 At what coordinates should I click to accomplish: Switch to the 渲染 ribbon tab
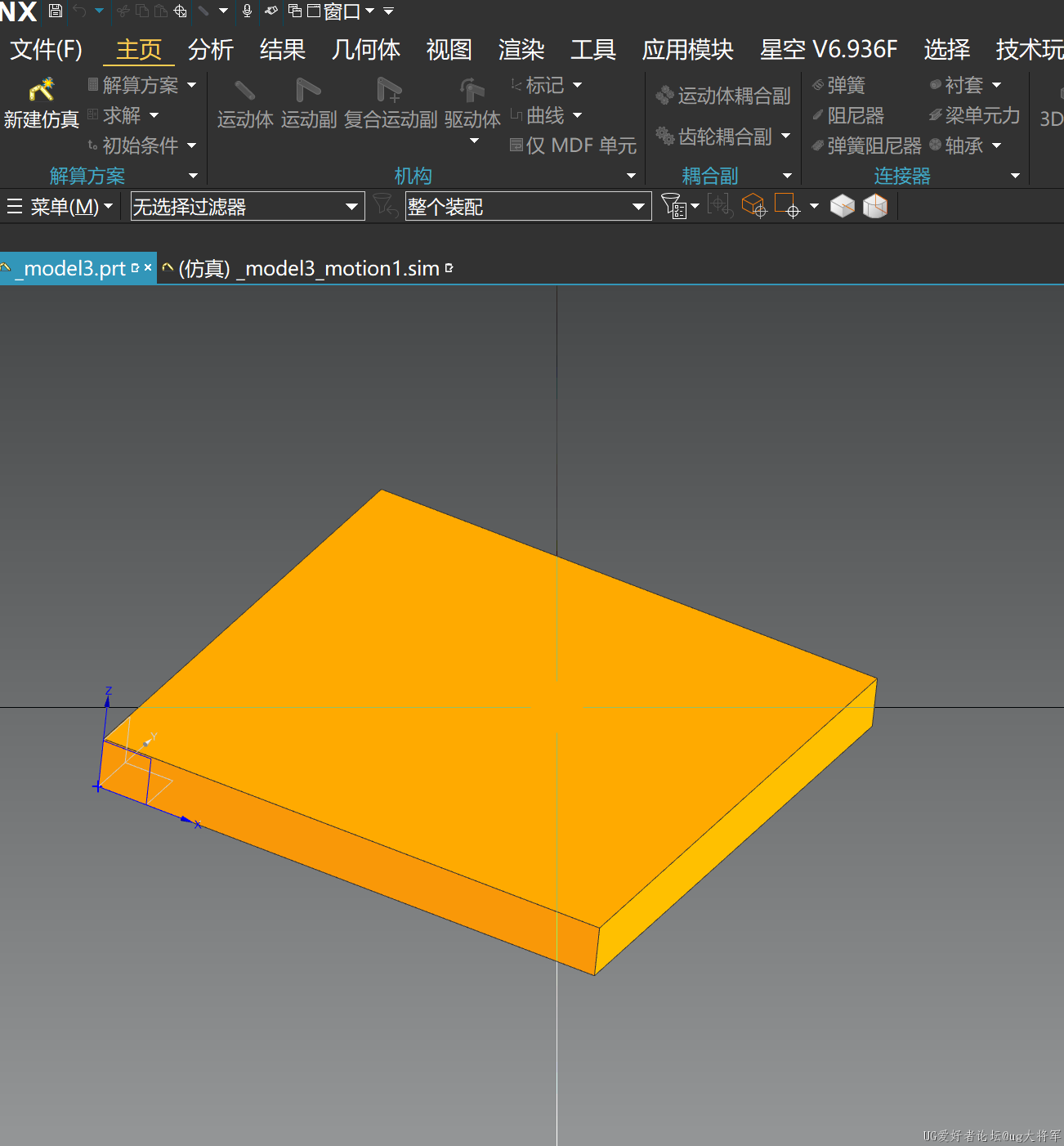tap(521, 50)
